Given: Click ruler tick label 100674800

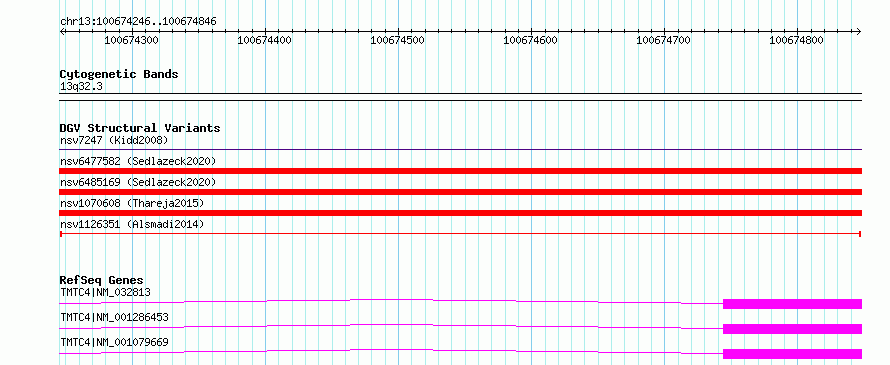Looking at the screenshot, I should coord(796,40).
